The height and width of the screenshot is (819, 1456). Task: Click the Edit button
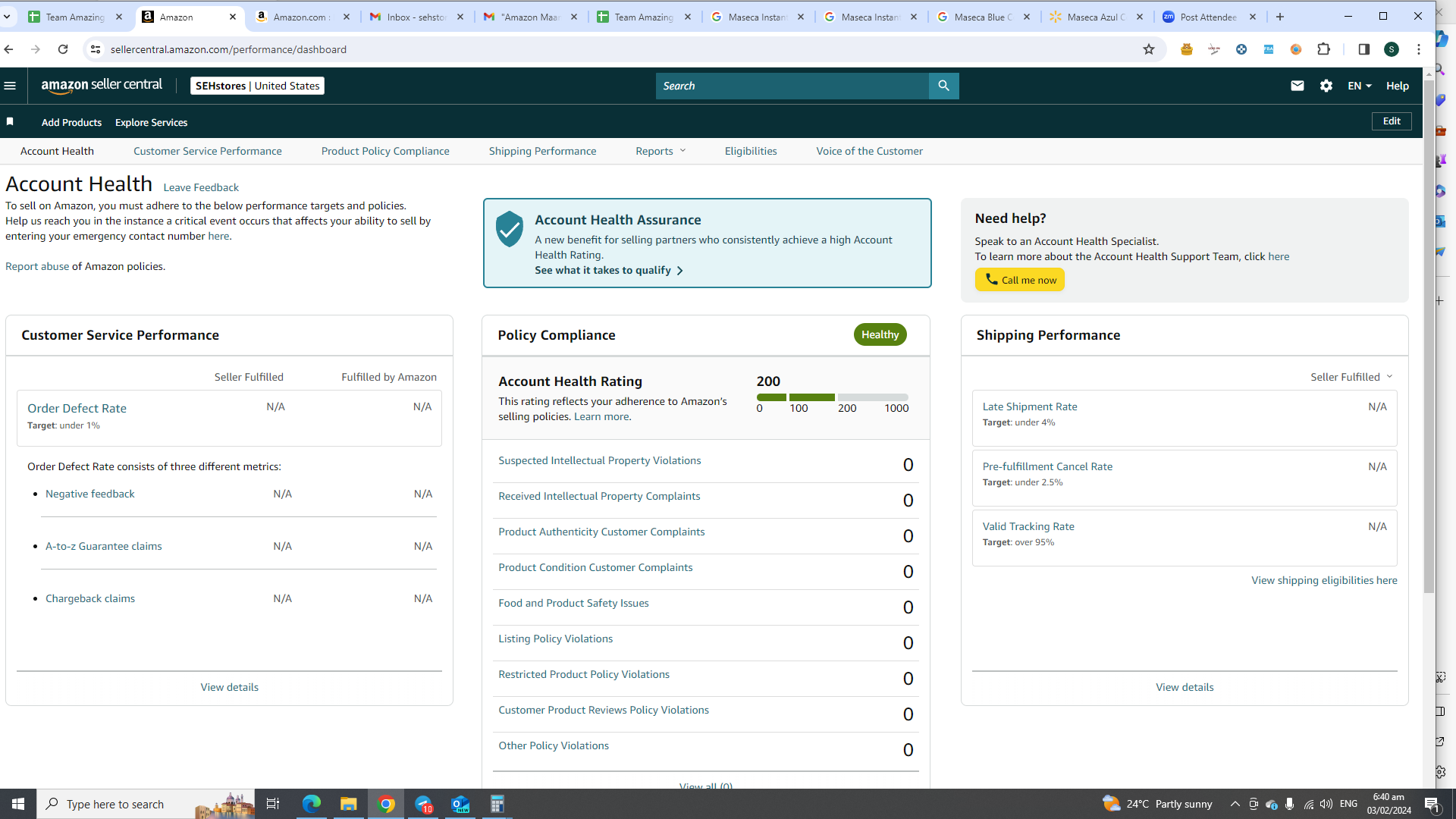coord(1392,121)
